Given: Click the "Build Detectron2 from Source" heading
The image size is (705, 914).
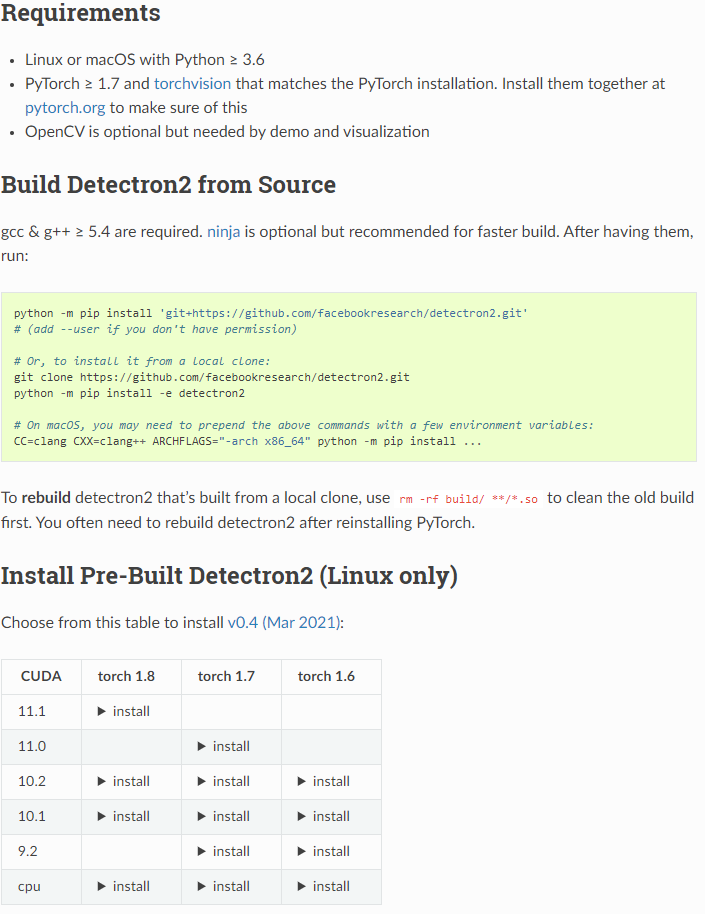Looking at the screenshot, I should tap(168, 185).
